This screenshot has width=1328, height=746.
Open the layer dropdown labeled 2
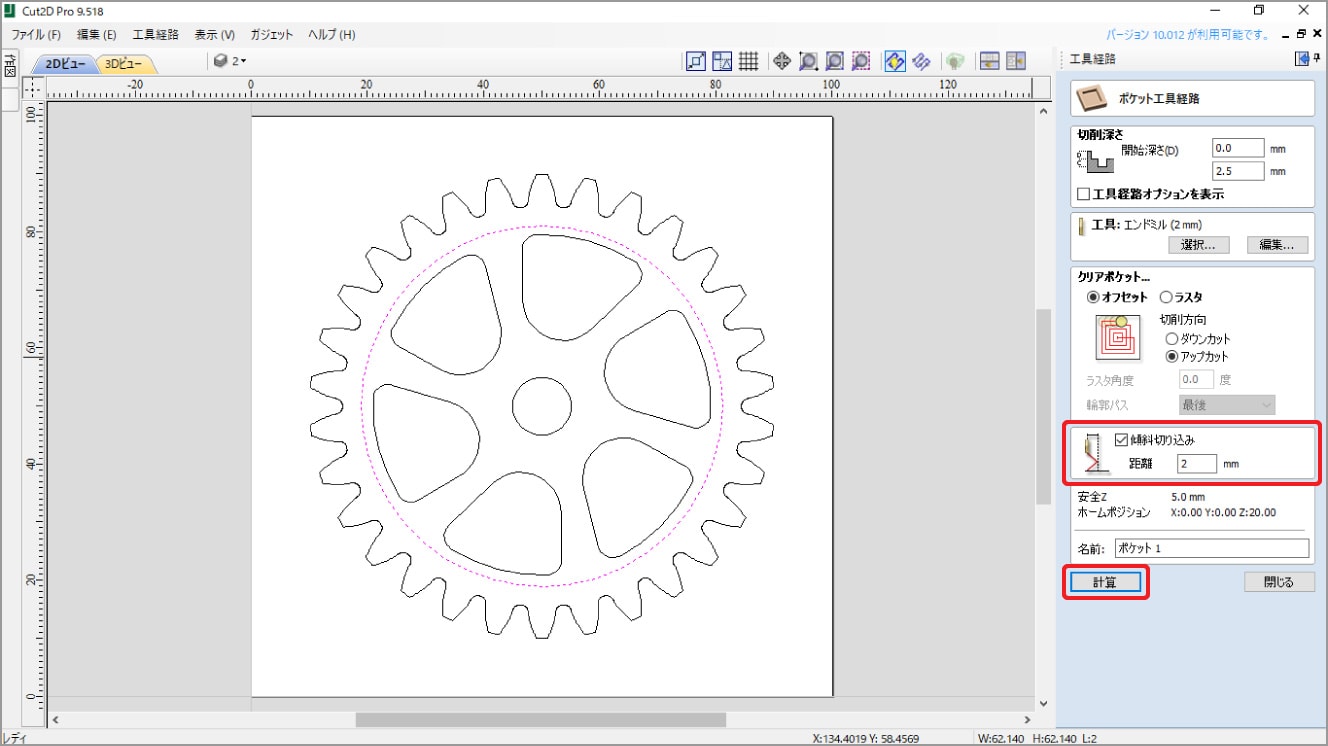[230, 61]
